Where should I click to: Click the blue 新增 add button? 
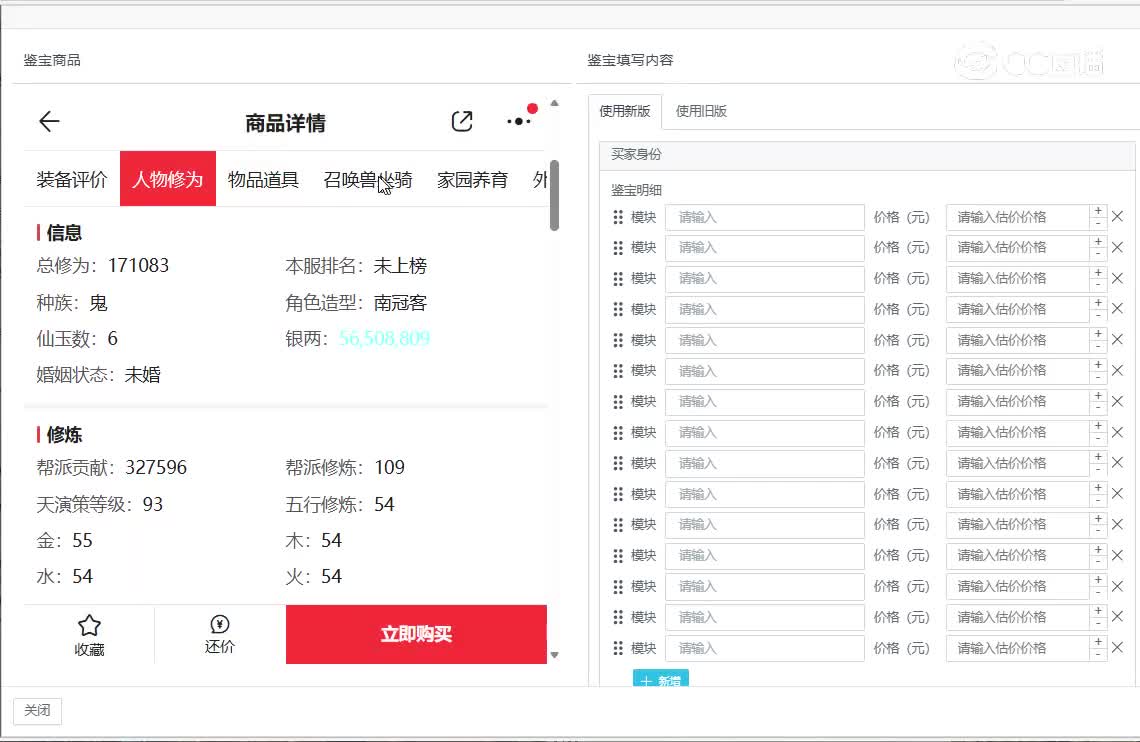660,680
